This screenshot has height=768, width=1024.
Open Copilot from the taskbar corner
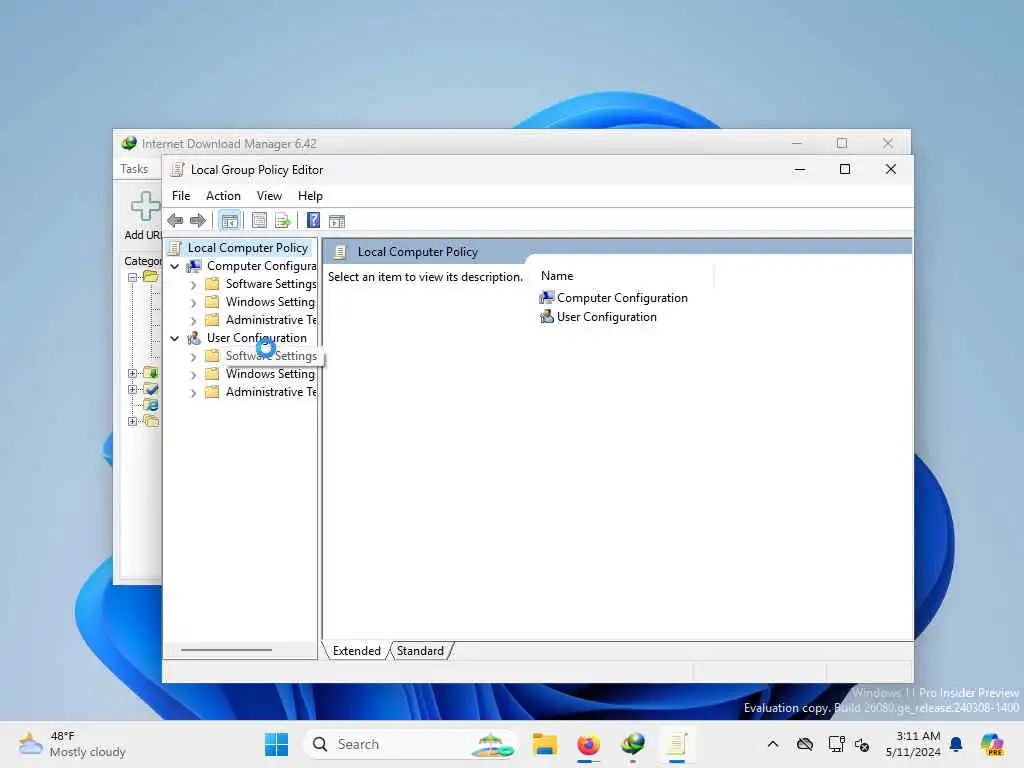tap(992, 744)
